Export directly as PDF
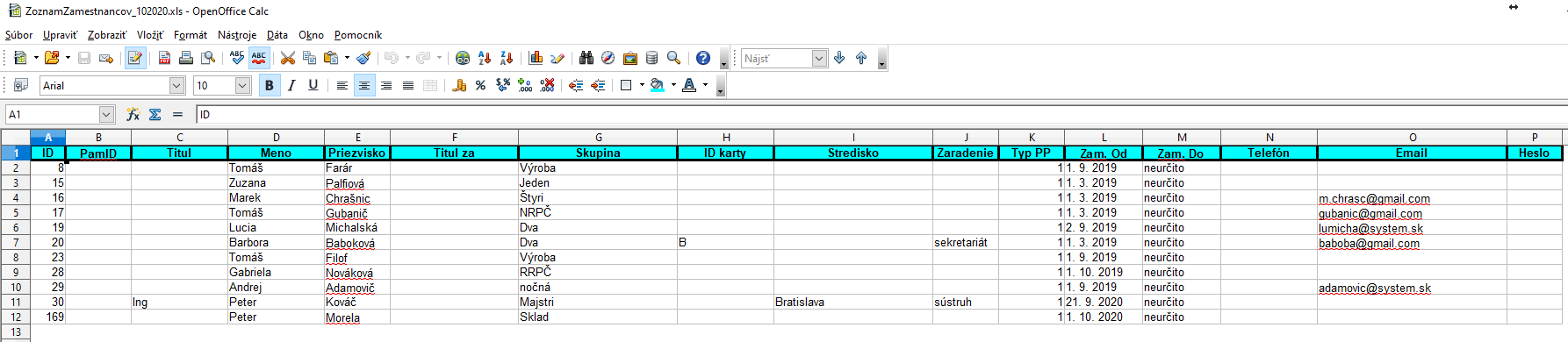The width and height of the screenshot is (1568, 342). tap(164, 58)
